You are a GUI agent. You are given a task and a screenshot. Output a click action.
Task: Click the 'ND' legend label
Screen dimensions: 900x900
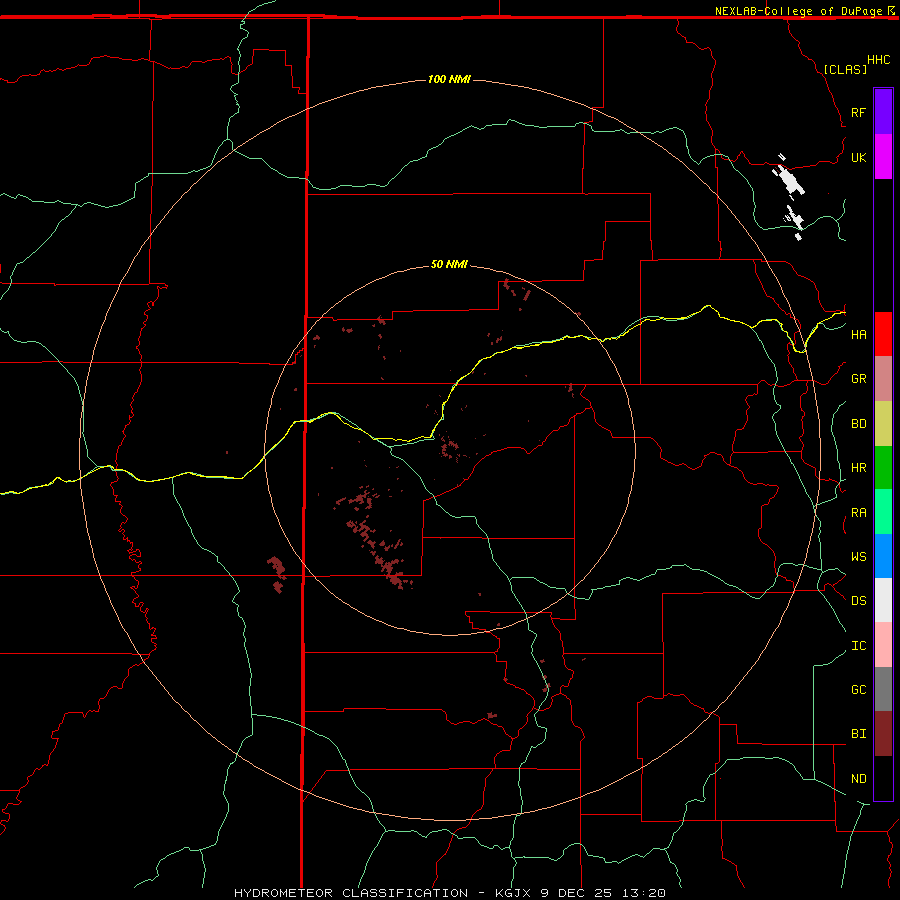pos(858,778)
